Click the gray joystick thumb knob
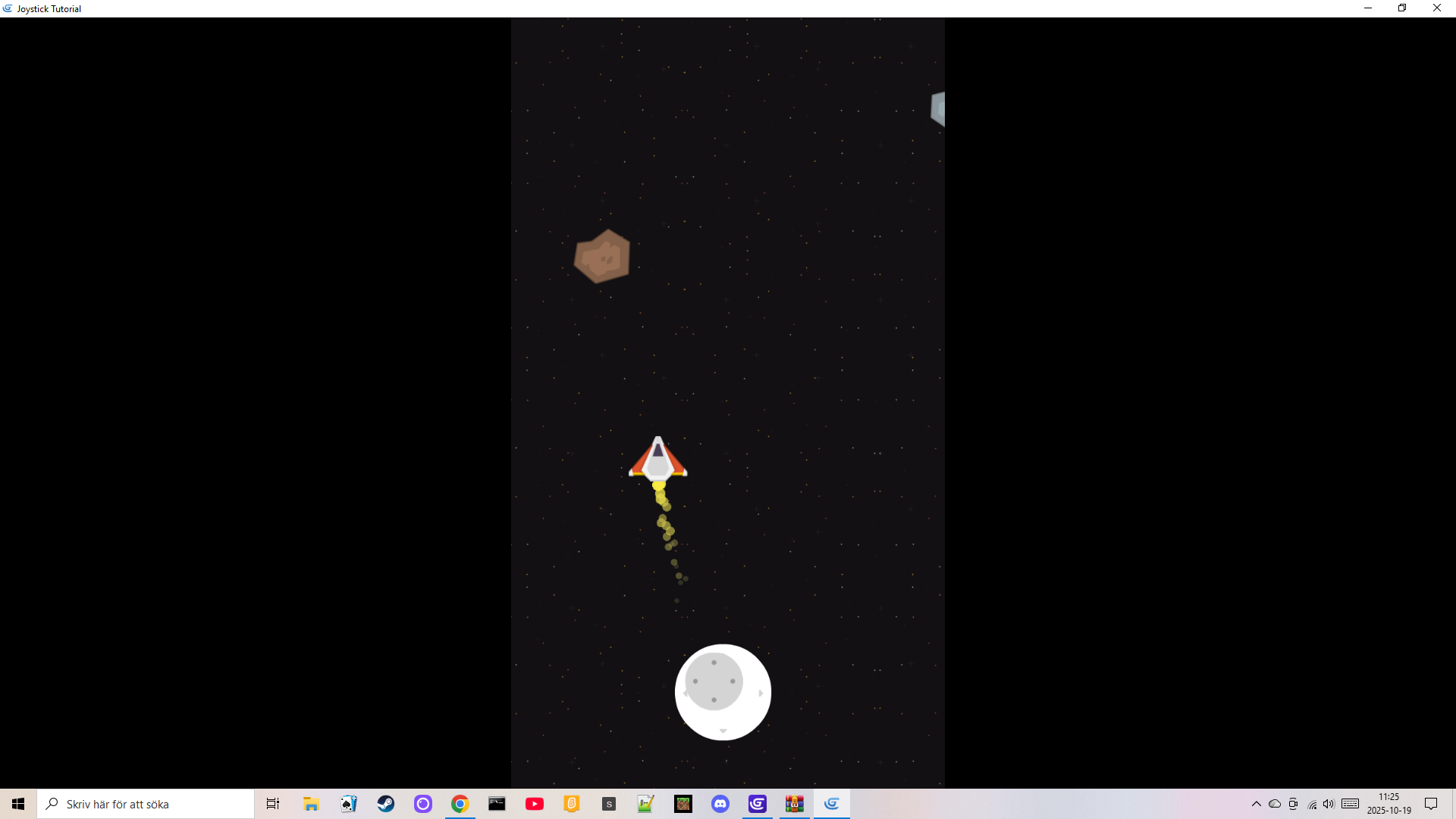This screenshot has width=1456, height=819. [714, 681]
